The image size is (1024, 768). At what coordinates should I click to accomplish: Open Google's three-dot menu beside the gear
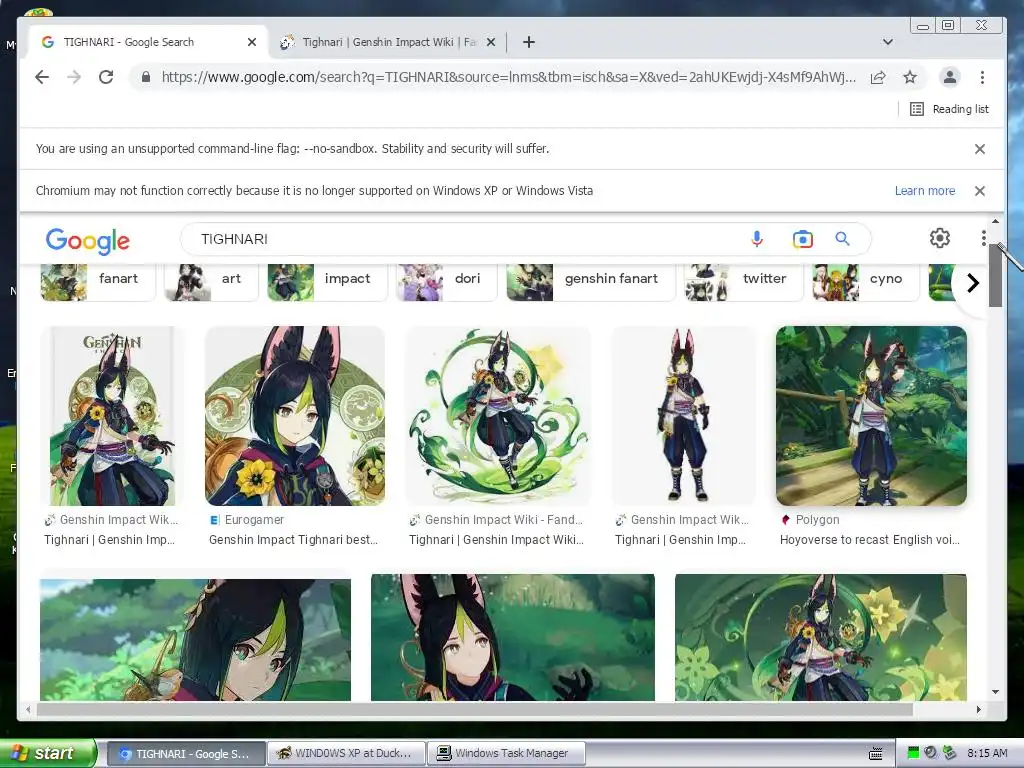[984, 238]
